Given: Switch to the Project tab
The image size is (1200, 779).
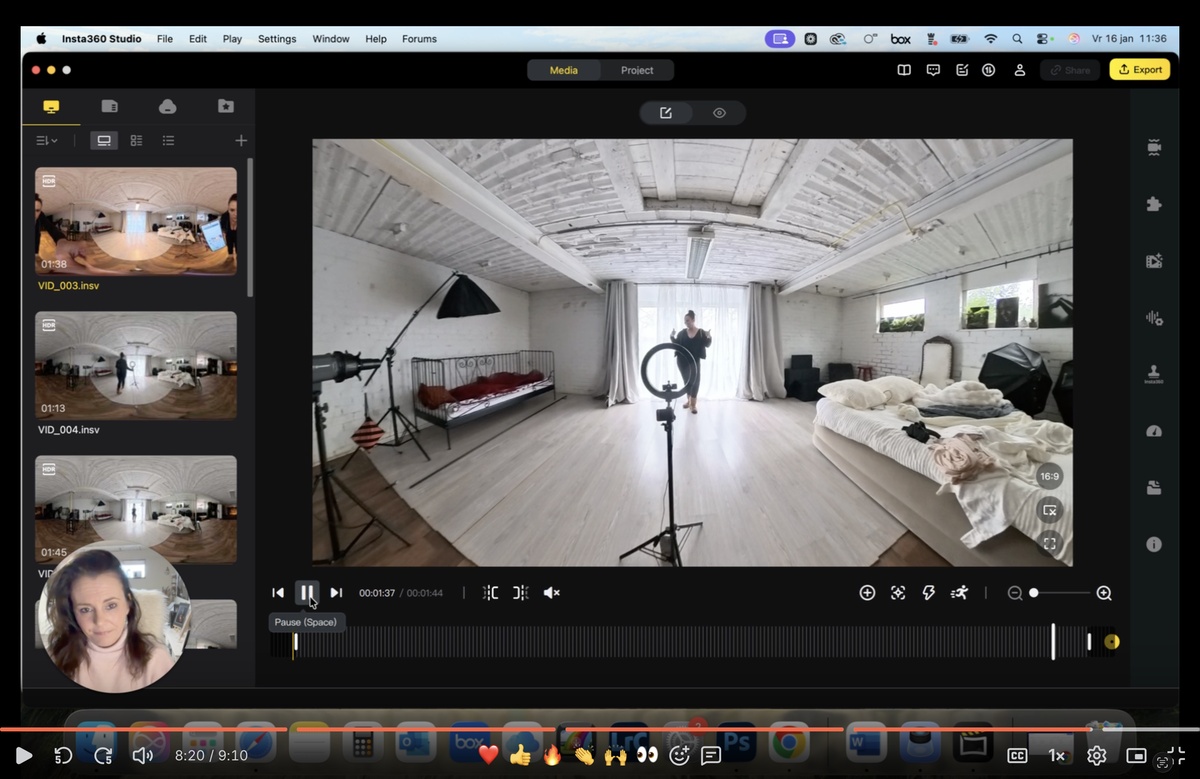Looking at the screenshot, I should coord(637,70).
